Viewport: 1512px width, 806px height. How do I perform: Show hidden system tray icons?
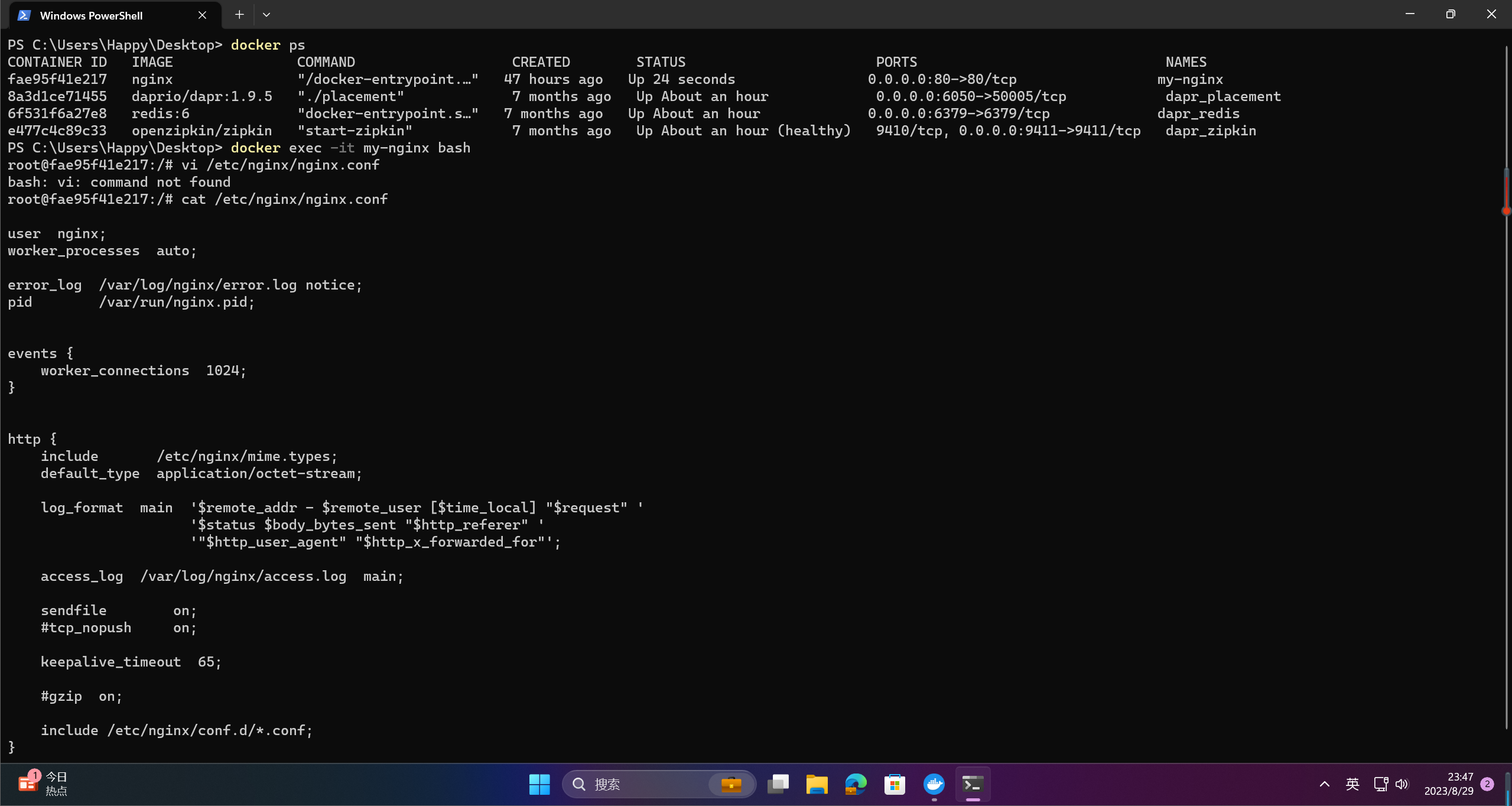(1325, 784)
